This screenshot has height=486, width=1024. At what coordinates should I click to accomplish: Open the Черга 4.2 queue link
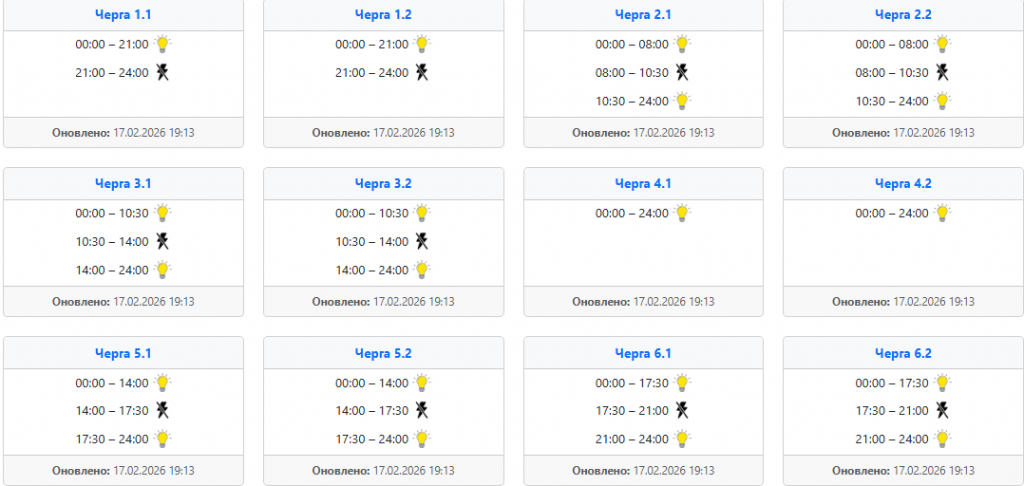coord(903,184)
